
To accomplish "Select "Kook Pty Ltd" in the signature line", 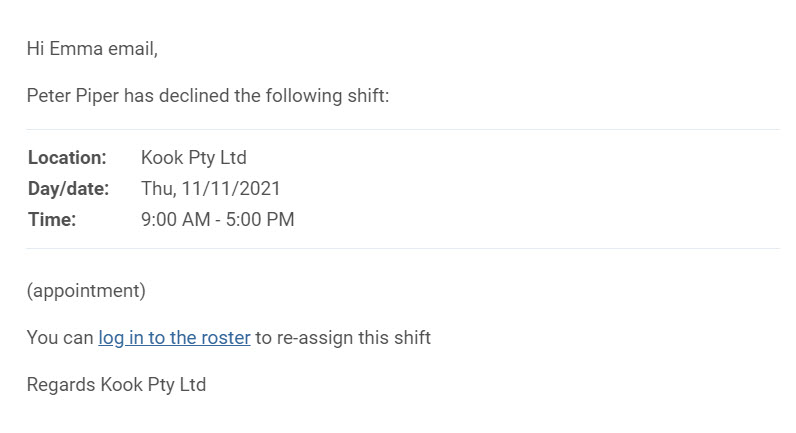I will click(x=153, y=385).
